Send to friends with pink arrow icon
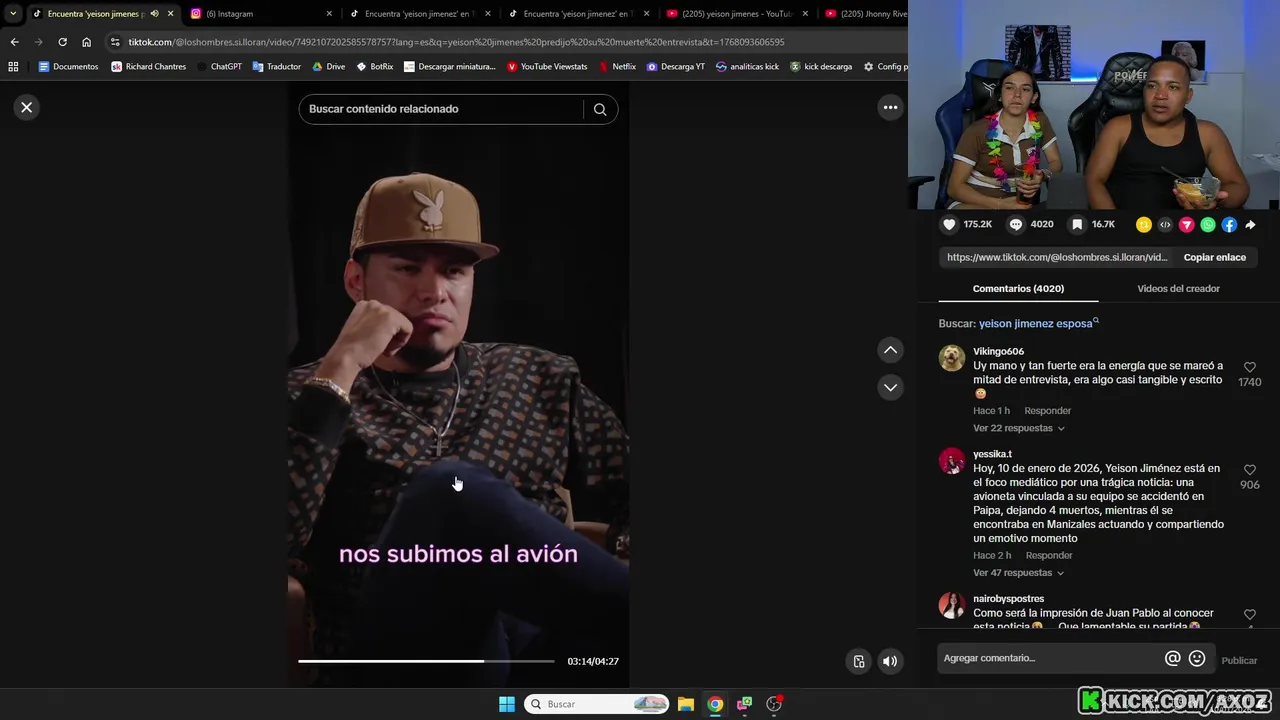The height and width of the screenshot is (720, 1280). [x=1187, y=225]
